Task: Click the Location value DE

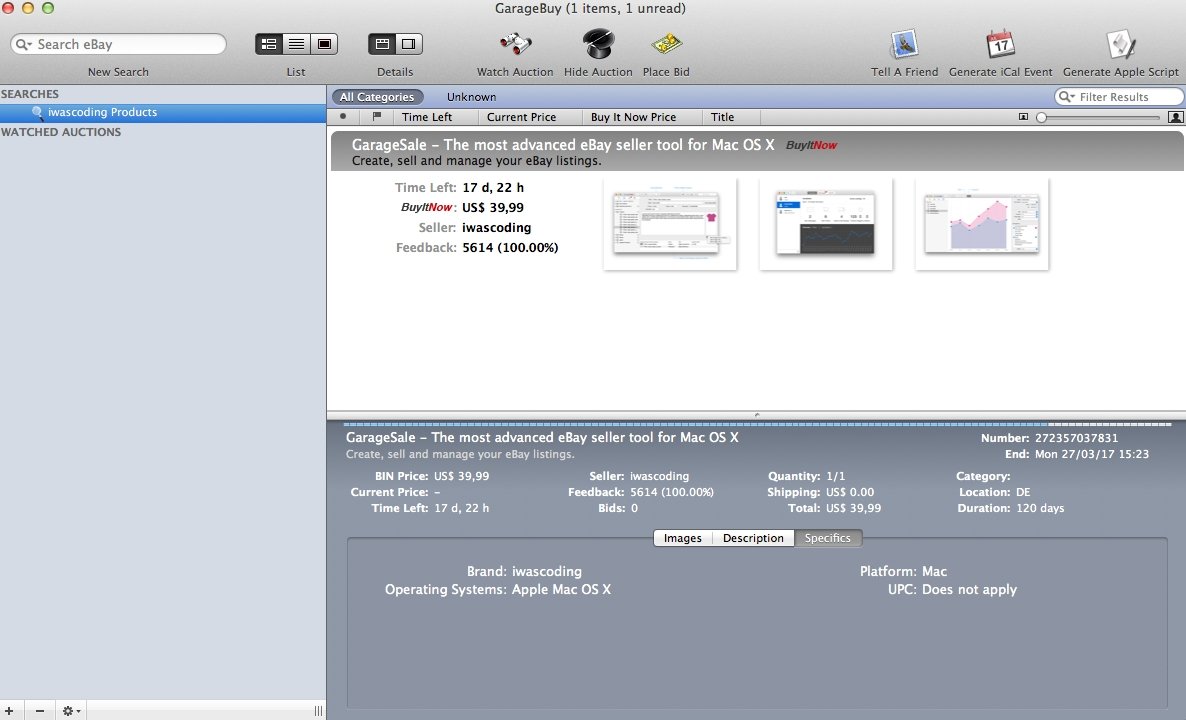Action: tap(1023, 492)
